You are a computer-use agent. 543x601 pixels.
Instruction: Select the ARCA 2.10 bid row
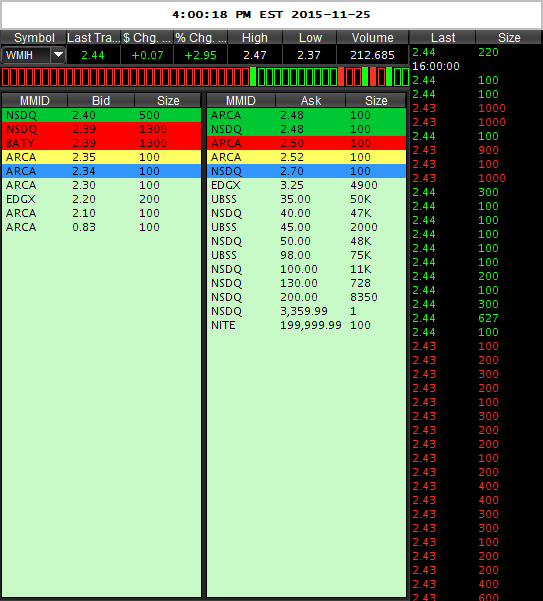(102, 213)
